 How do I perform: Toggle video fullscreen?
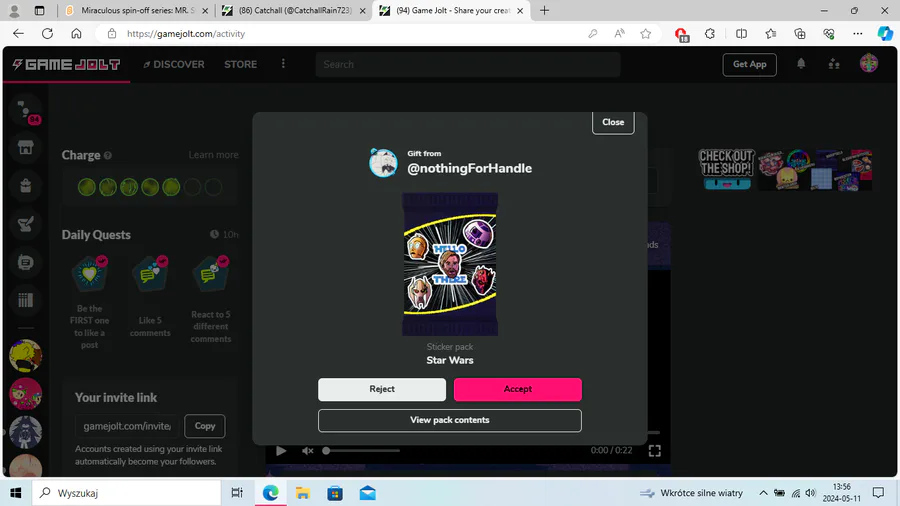[x=654, y=451]
